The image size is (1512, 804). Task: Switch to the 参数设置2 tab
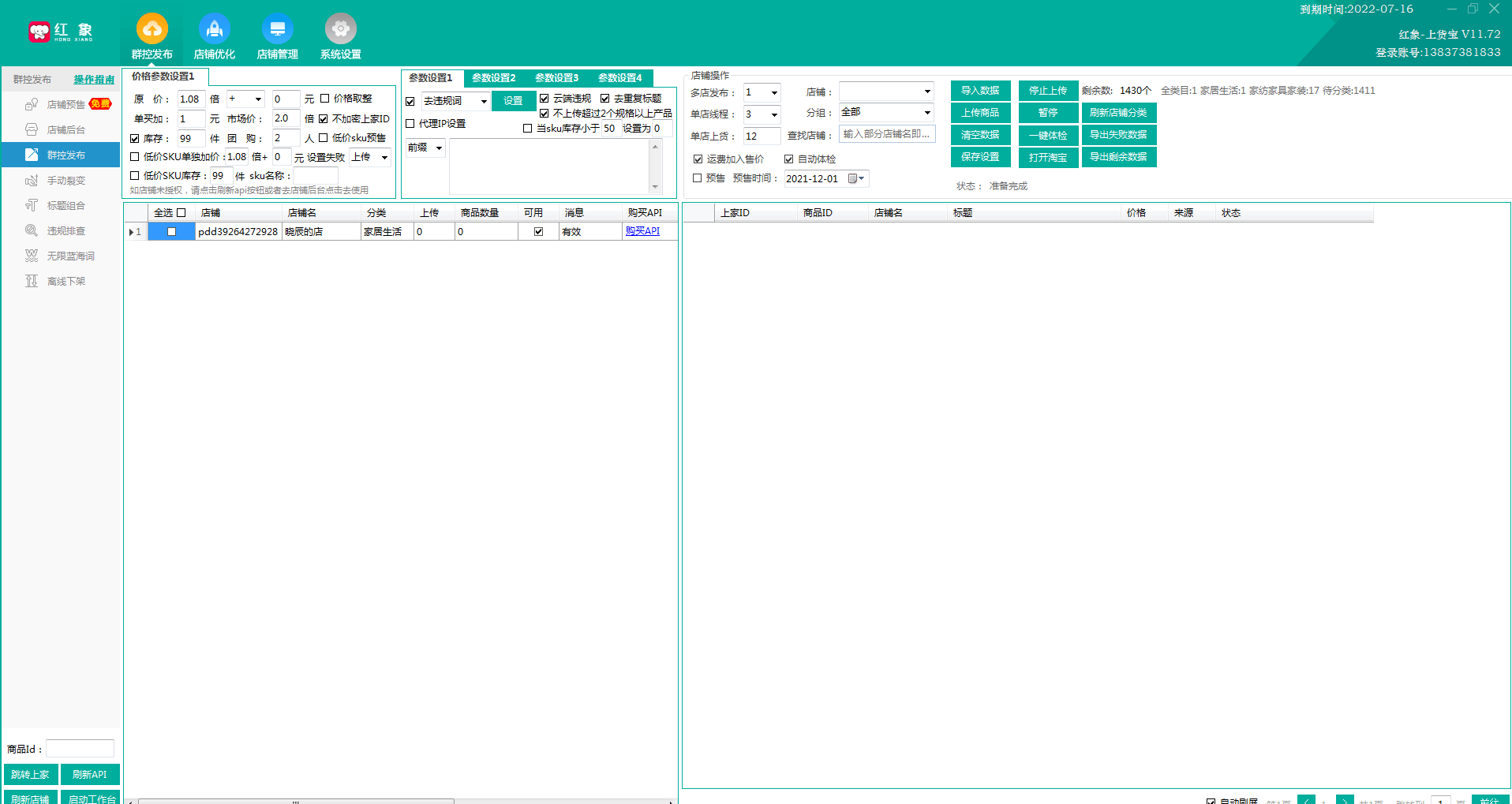pos(494,77)
